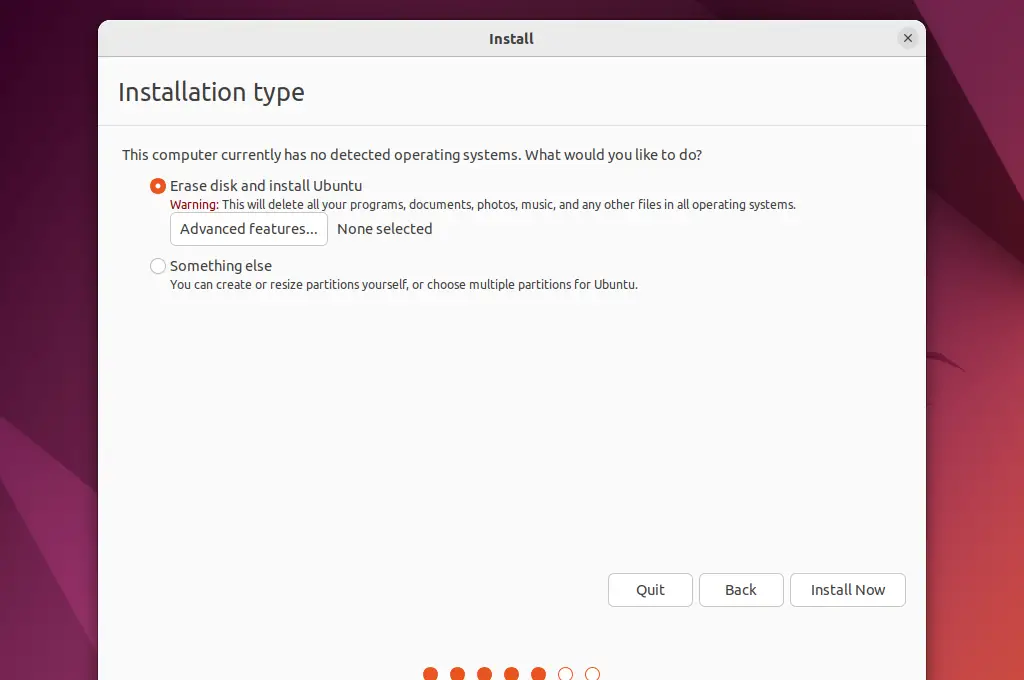Click the 'None selected' status text

pos(385,229)
